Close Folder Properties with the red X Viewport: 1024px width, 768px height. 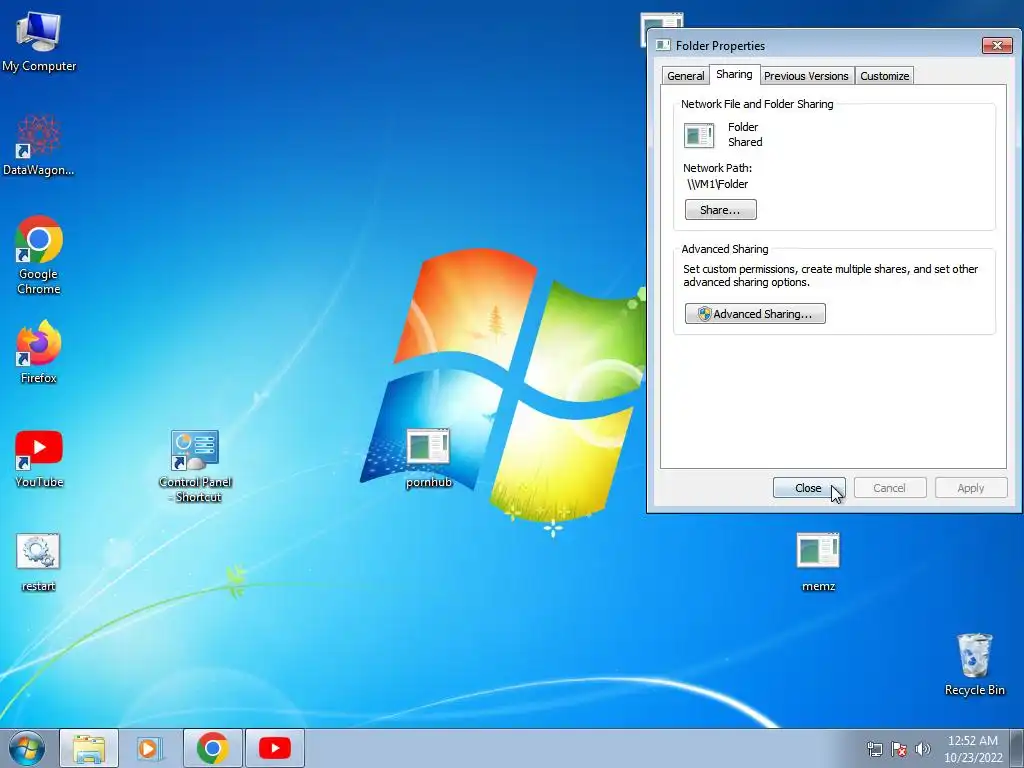[x=997, y=45]
